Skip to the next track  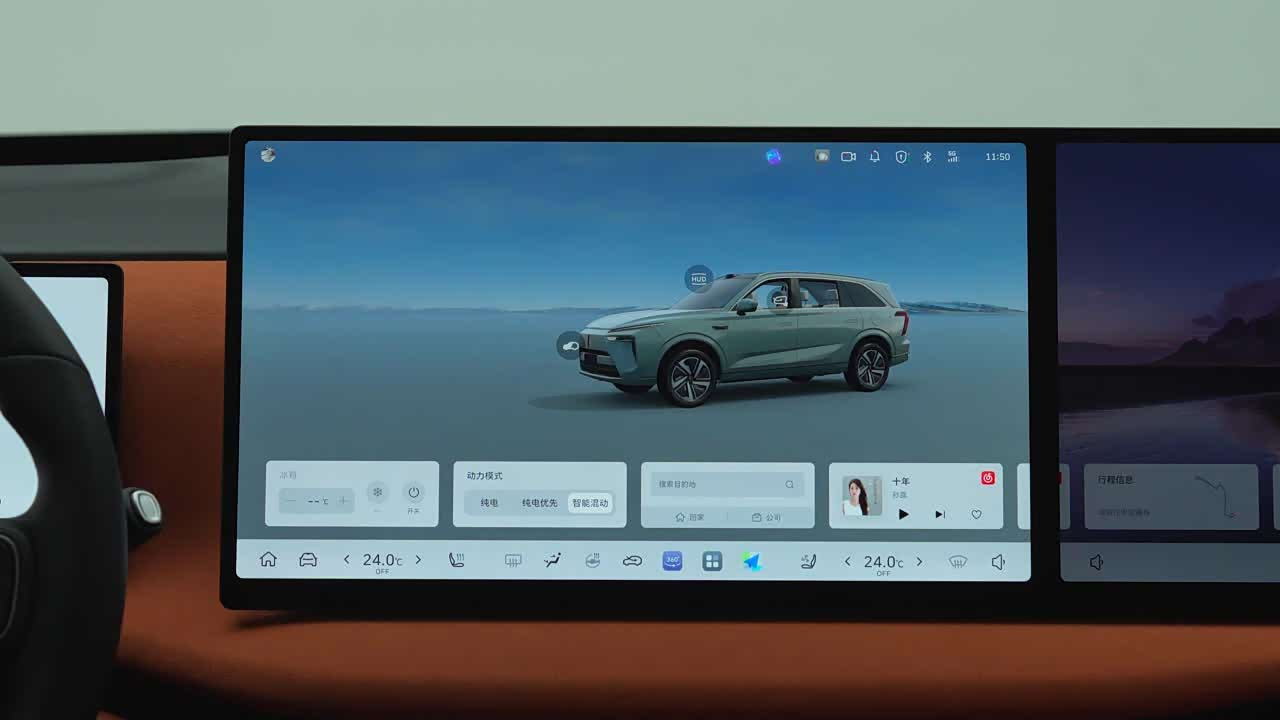[x=940, y=514]
